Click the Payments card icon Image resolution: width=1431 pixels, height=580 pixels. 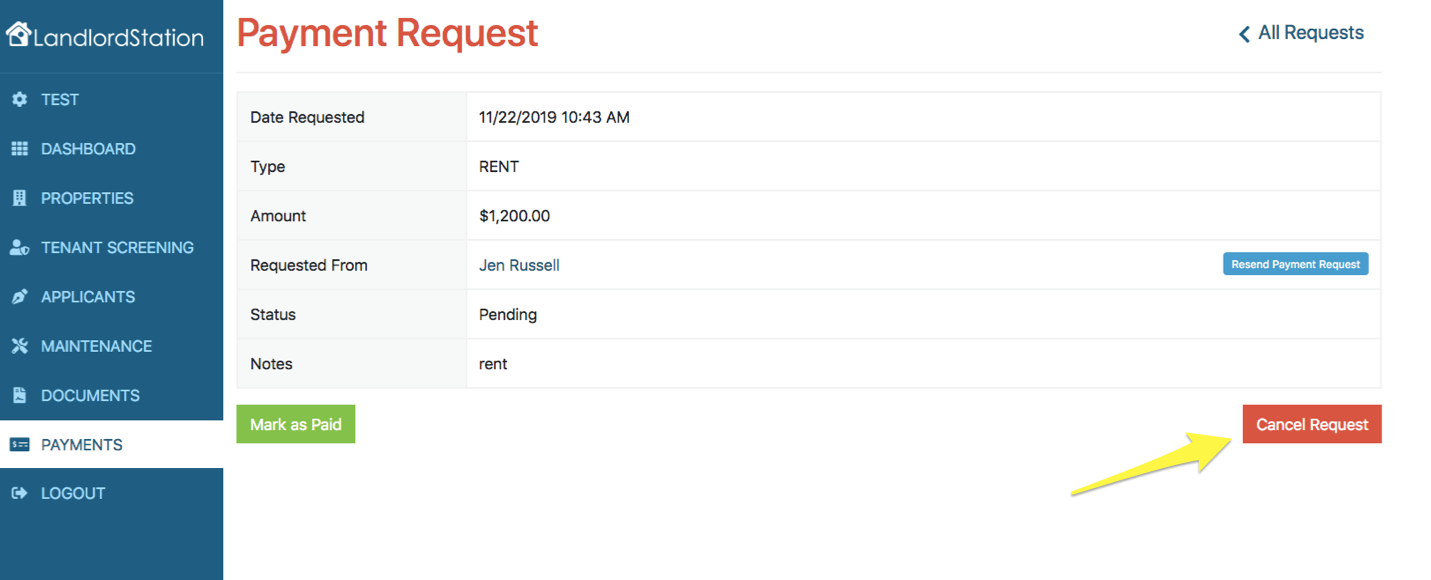click(x=19, y=445)
